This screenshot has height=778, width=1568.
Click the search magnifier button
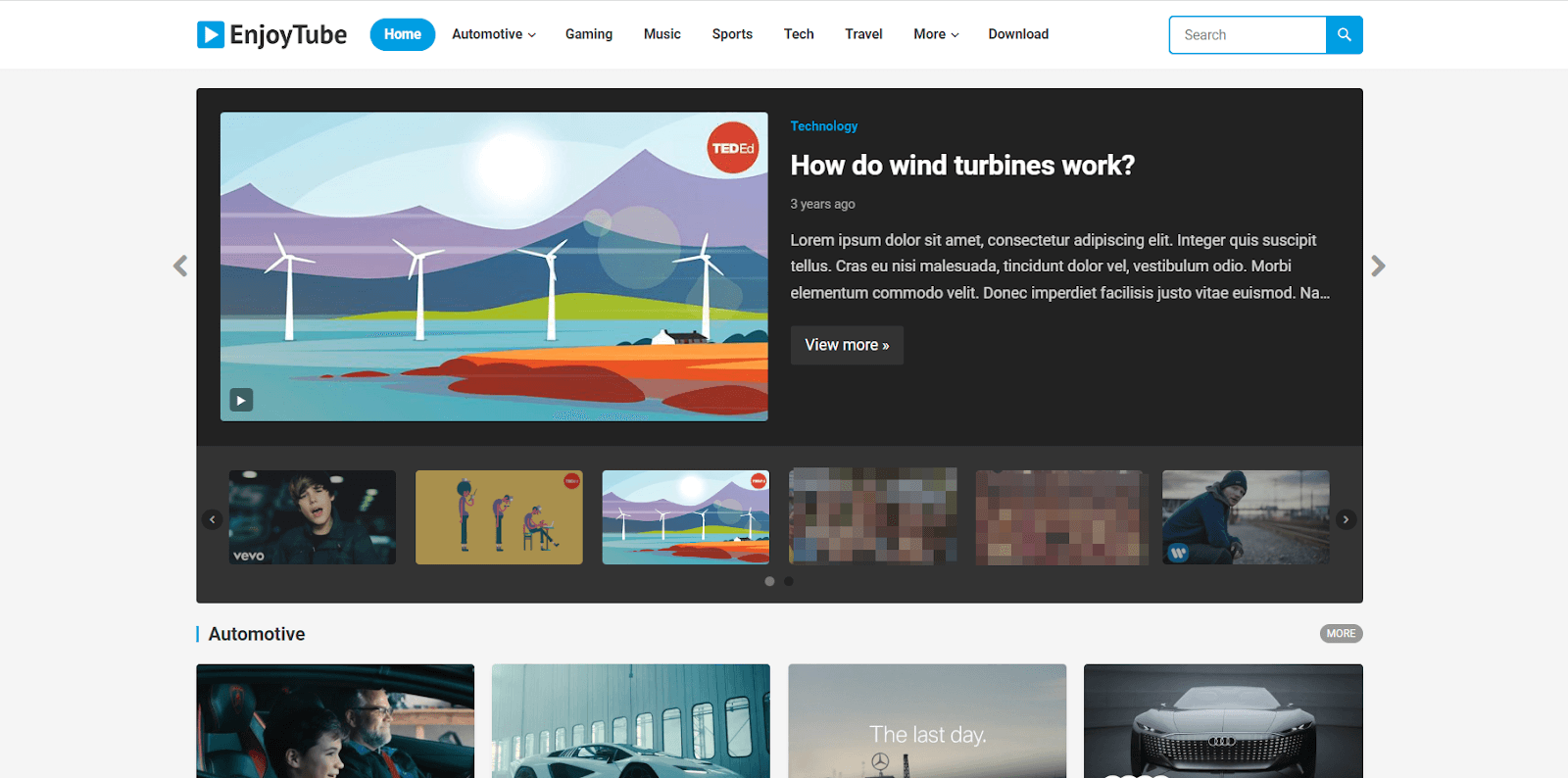1344,35
